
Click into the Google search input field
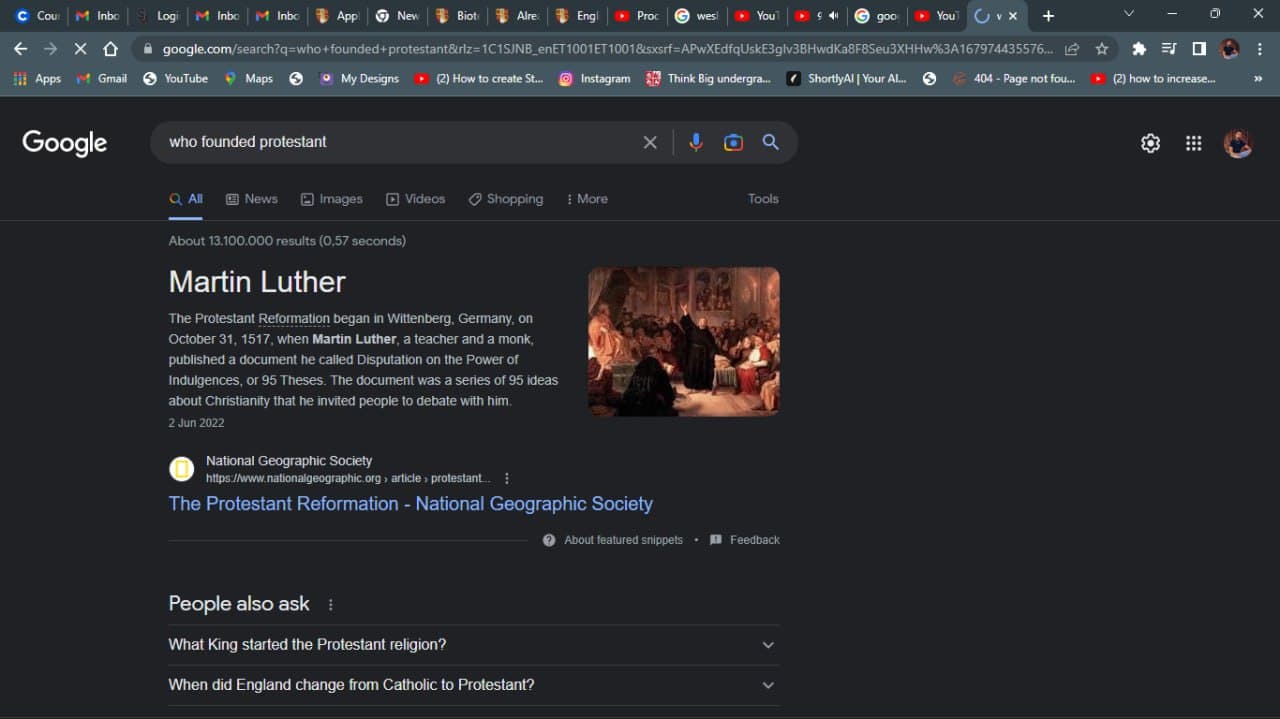pyautogui.click(x=400, y=142)
